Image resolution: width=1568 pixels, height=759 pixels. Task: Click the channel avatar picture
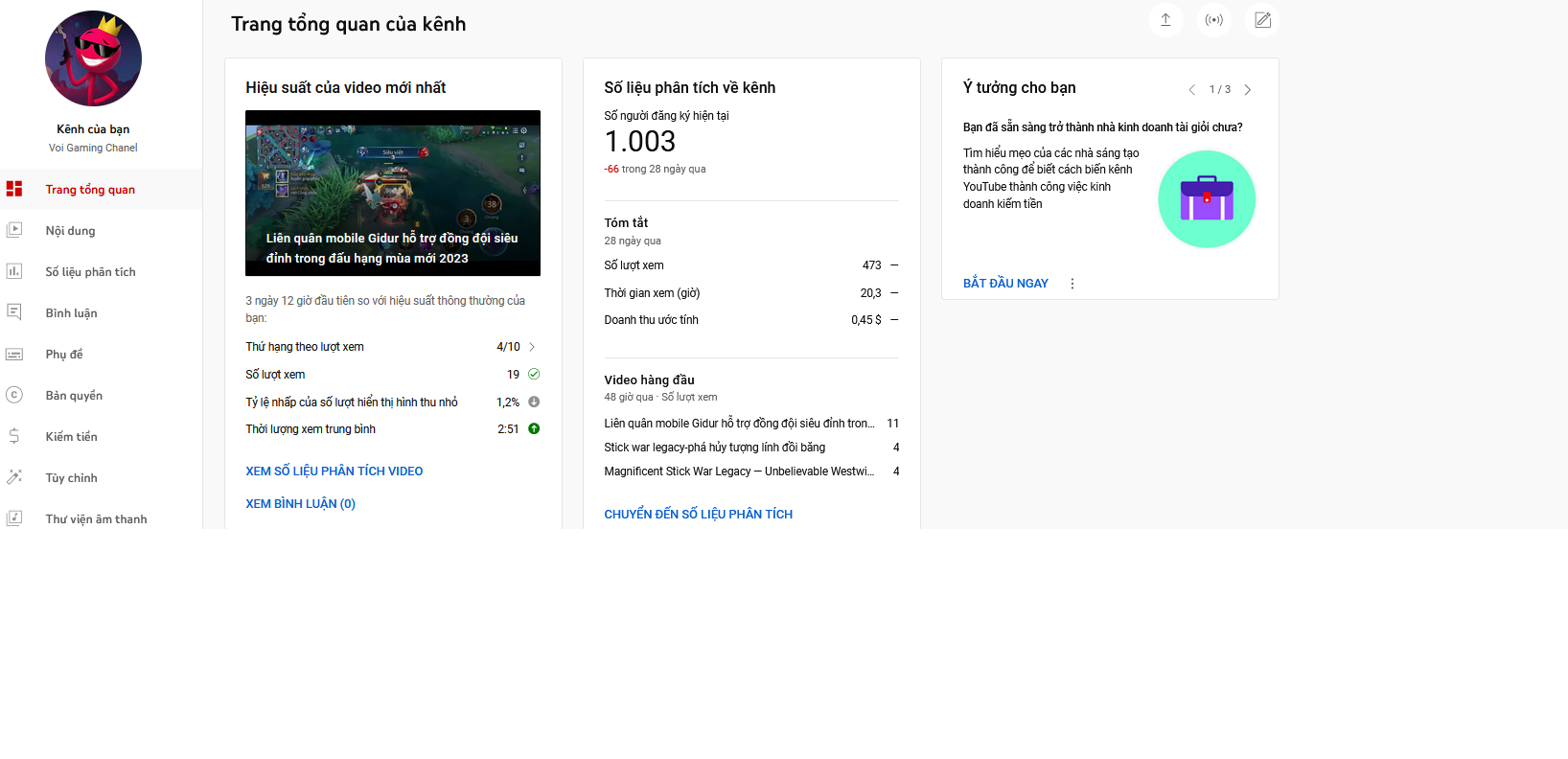[x=93, y=58]
